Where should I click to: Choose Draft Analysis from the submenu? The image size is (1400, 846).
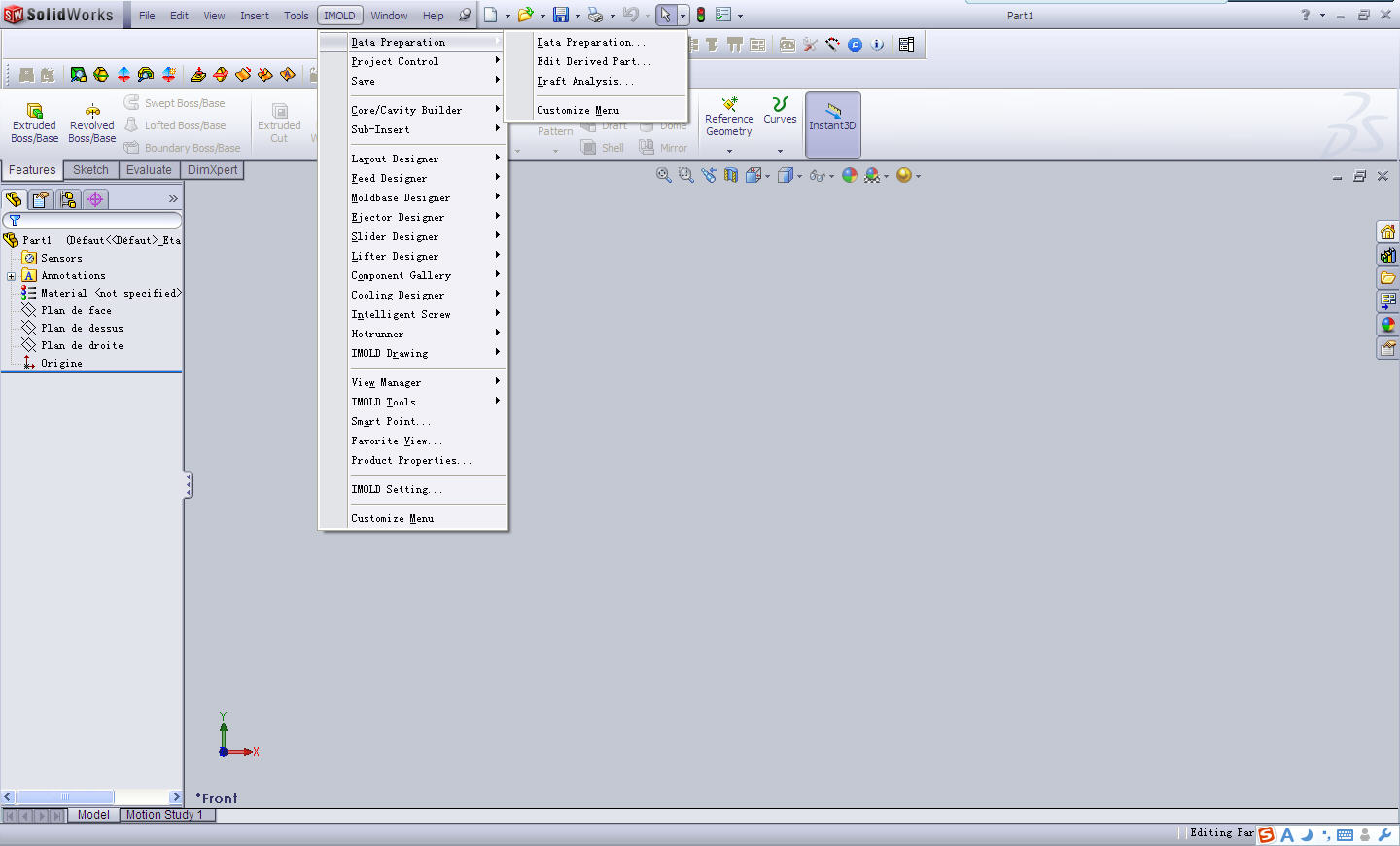tap(585, 82)
